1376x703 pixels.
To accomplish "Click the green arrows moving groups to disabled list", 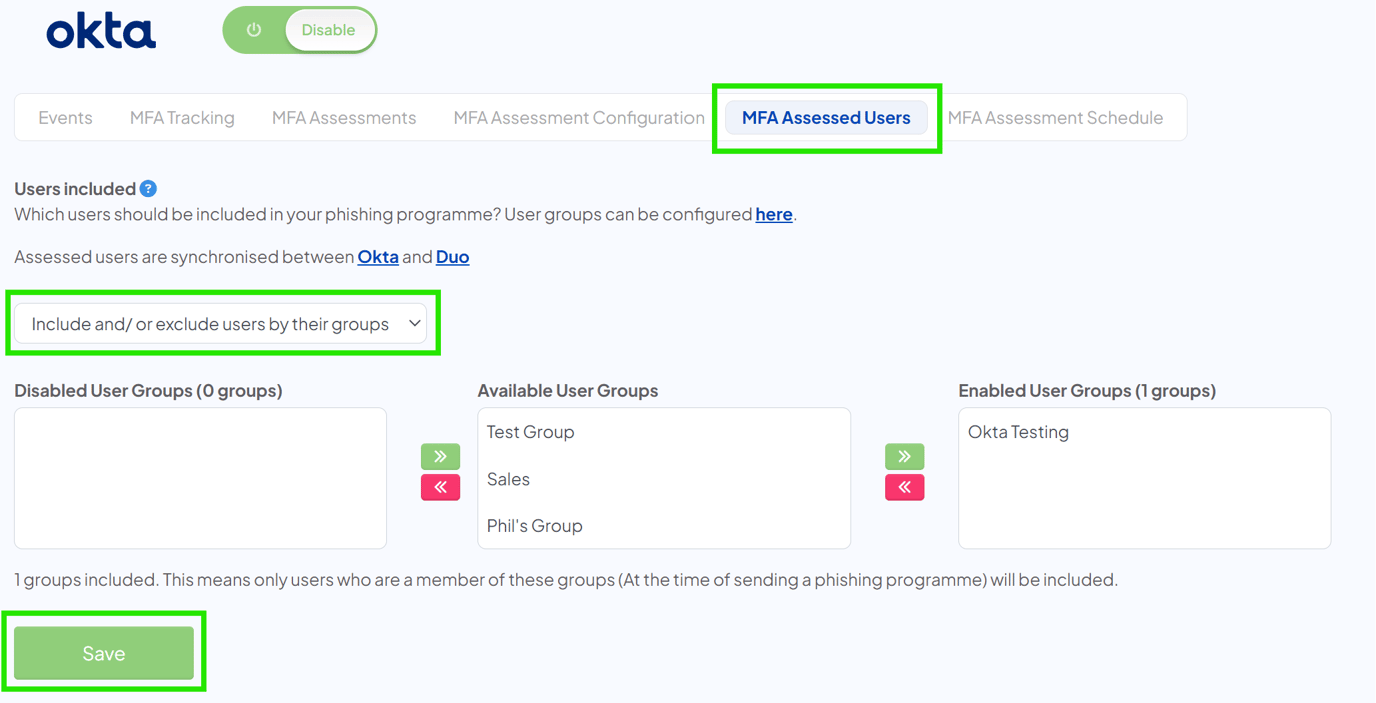I will click(440, 456).
